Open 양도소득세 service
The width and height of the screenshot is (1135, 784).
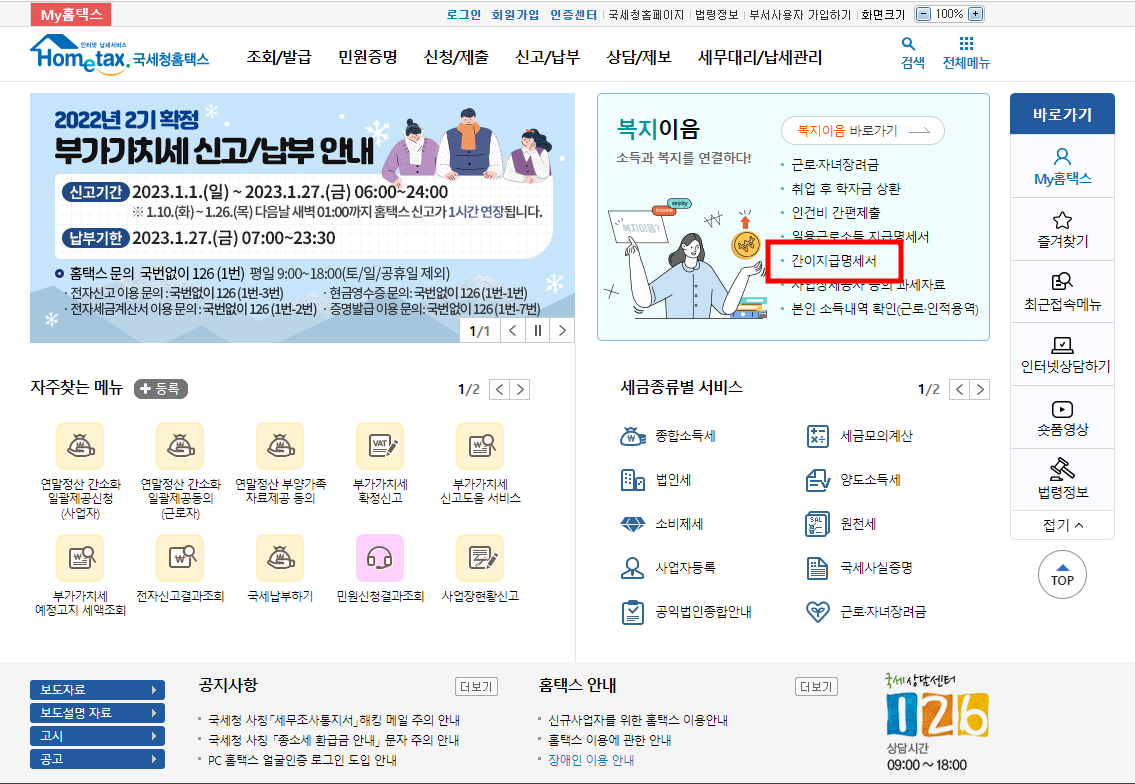pos(853,480)
